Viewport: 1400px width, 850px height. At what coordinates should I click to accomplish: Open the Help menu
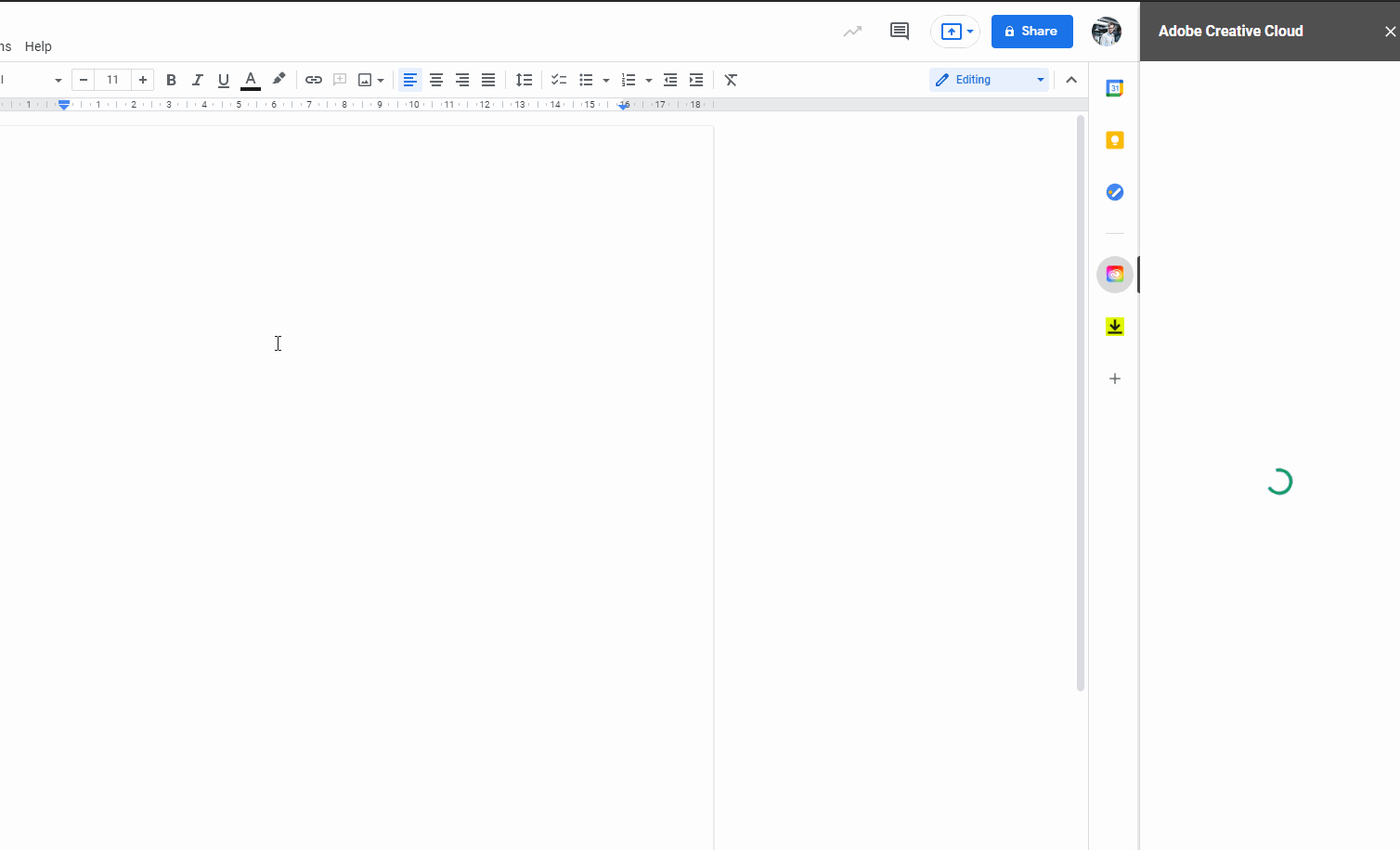tap(38, 46)
